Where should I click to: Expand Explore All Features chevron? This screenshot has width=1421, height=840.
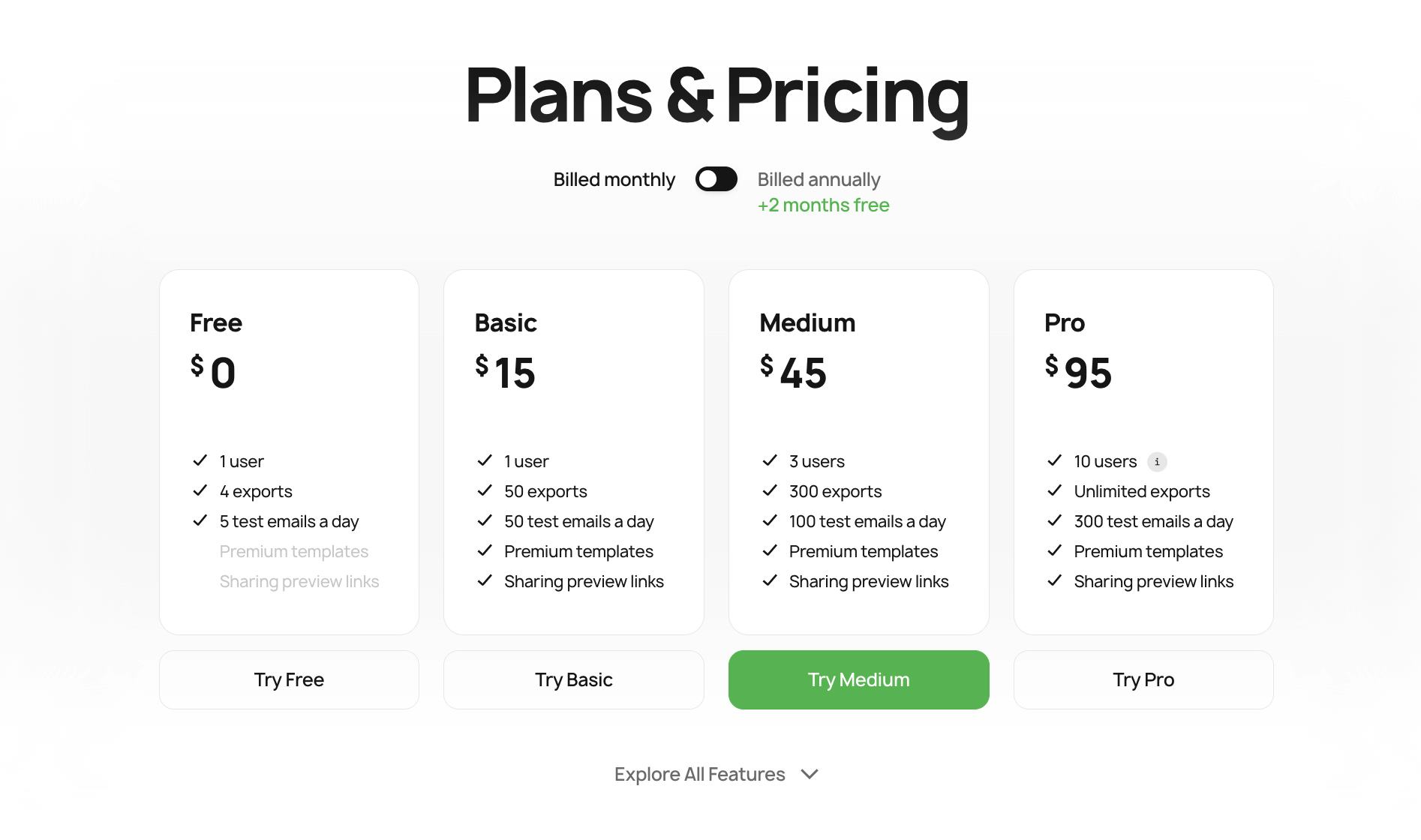(809, 774)
